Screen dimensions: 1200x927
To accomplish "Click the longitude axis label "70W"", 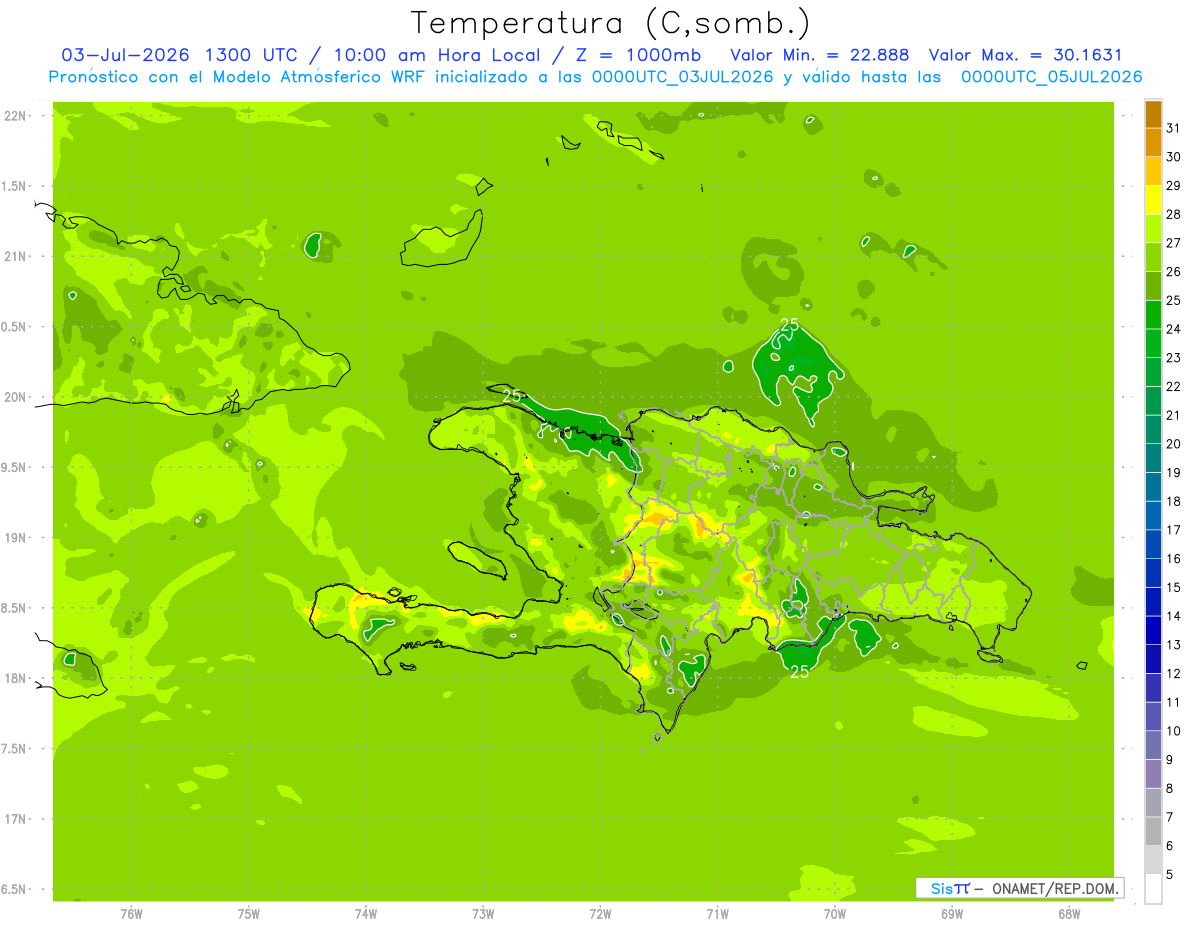I will [x=835, y=914].
